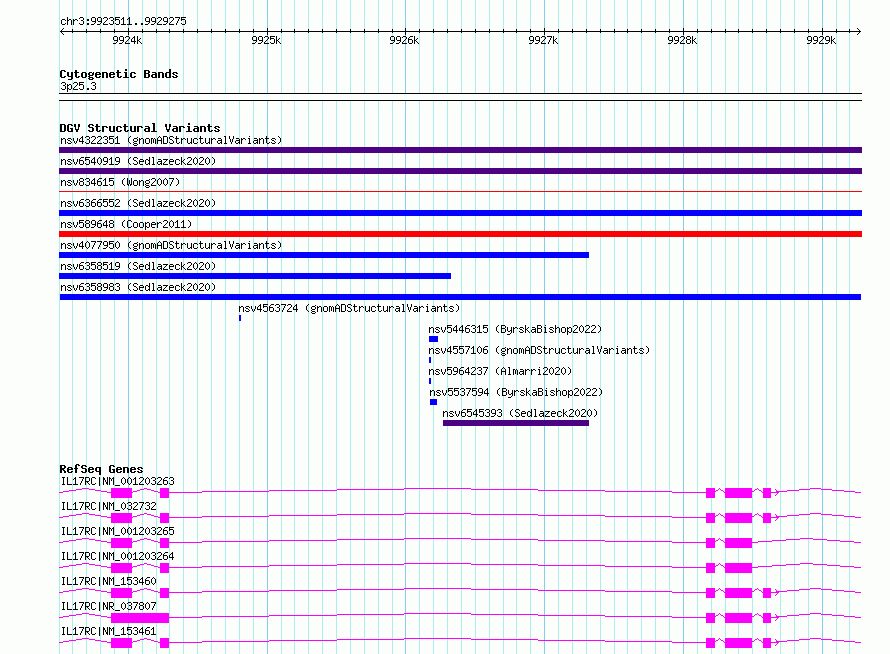
Task: Open the IL17RC|NR_037807 transcript label
Action: (x=108, y=606)
